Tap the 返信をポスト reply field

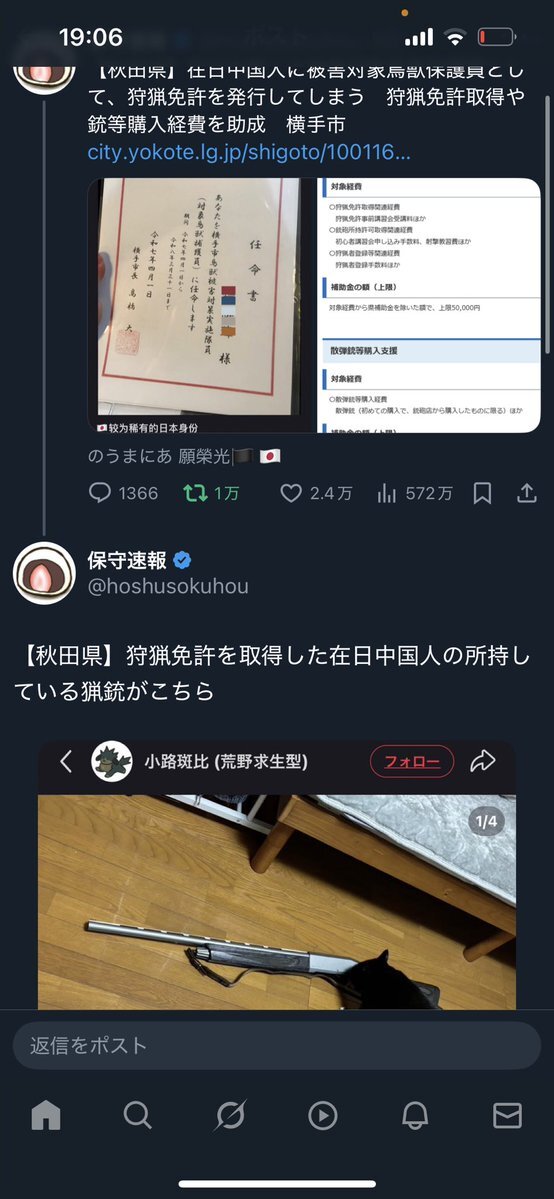277,1045
